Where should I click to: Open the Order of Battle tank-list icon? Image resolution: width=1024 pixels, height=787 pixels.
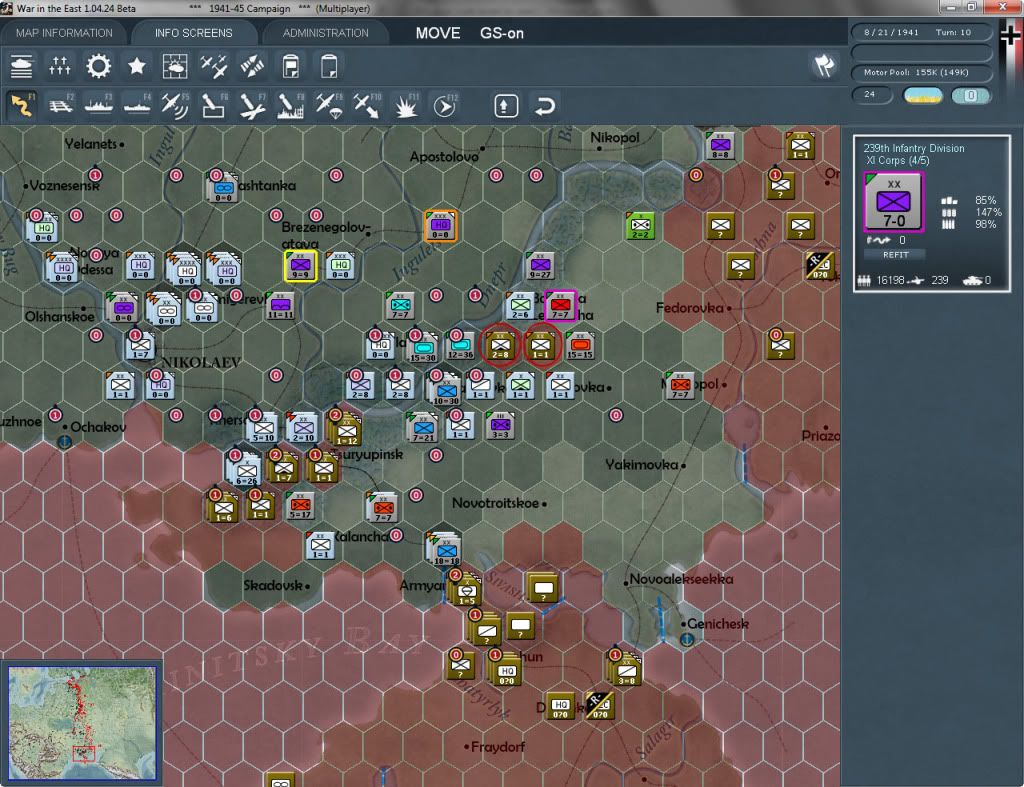point(22,66)
